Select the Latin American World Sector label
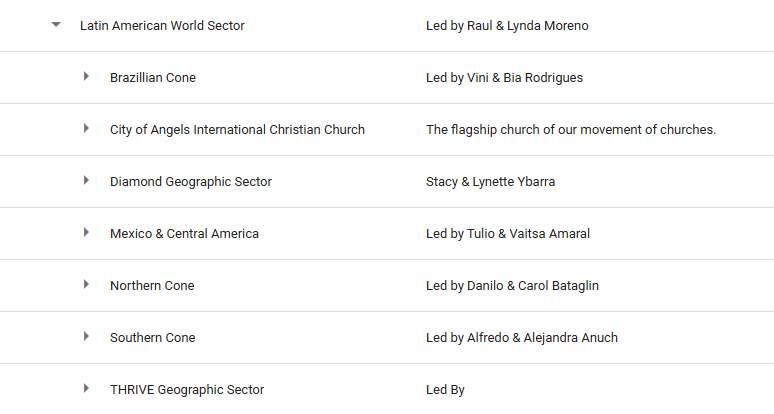Viewport: 774px width, 414px height. click(162, 26)
